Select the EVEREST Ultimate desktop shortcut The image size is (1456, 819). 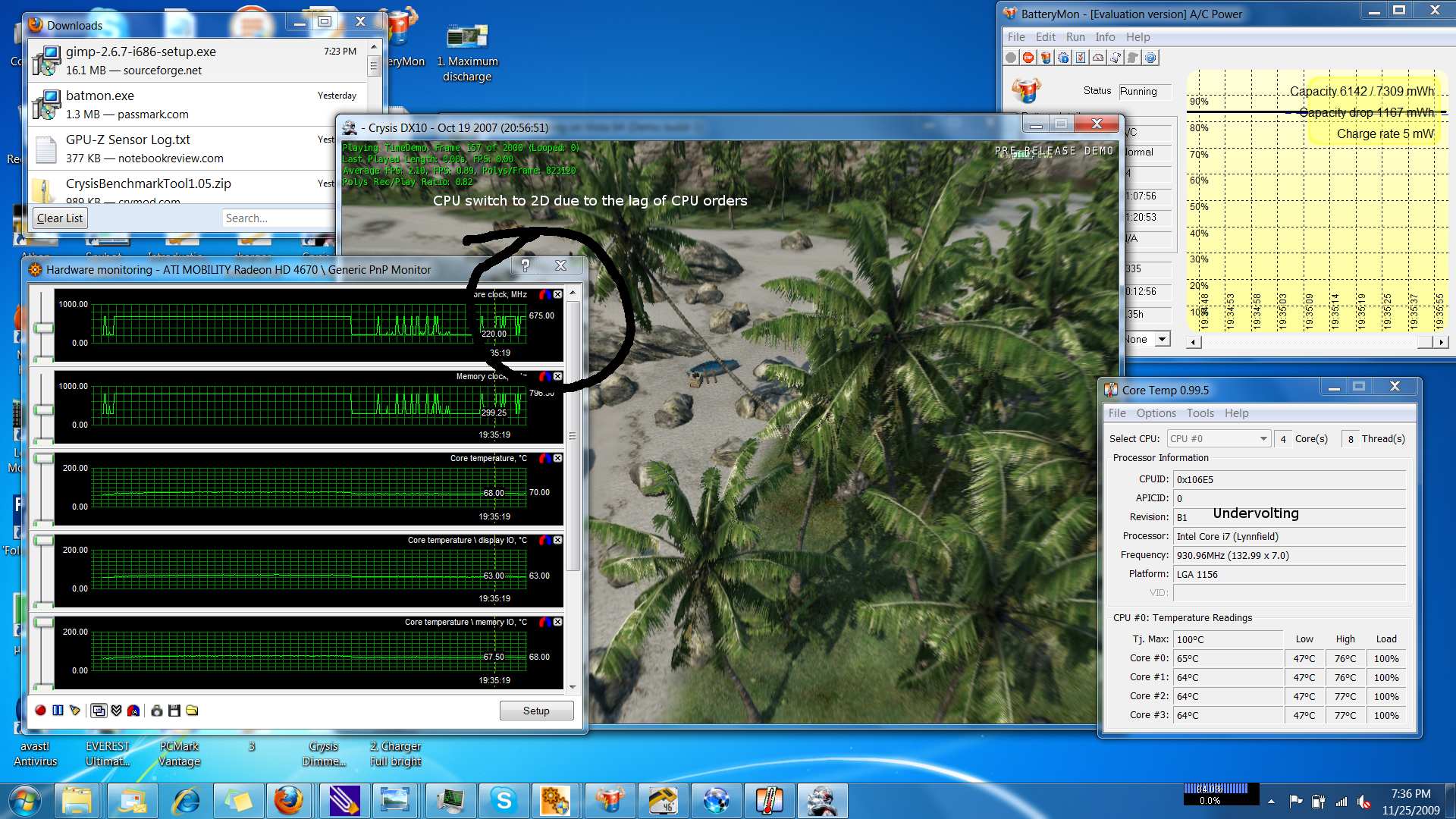(108, 755)
